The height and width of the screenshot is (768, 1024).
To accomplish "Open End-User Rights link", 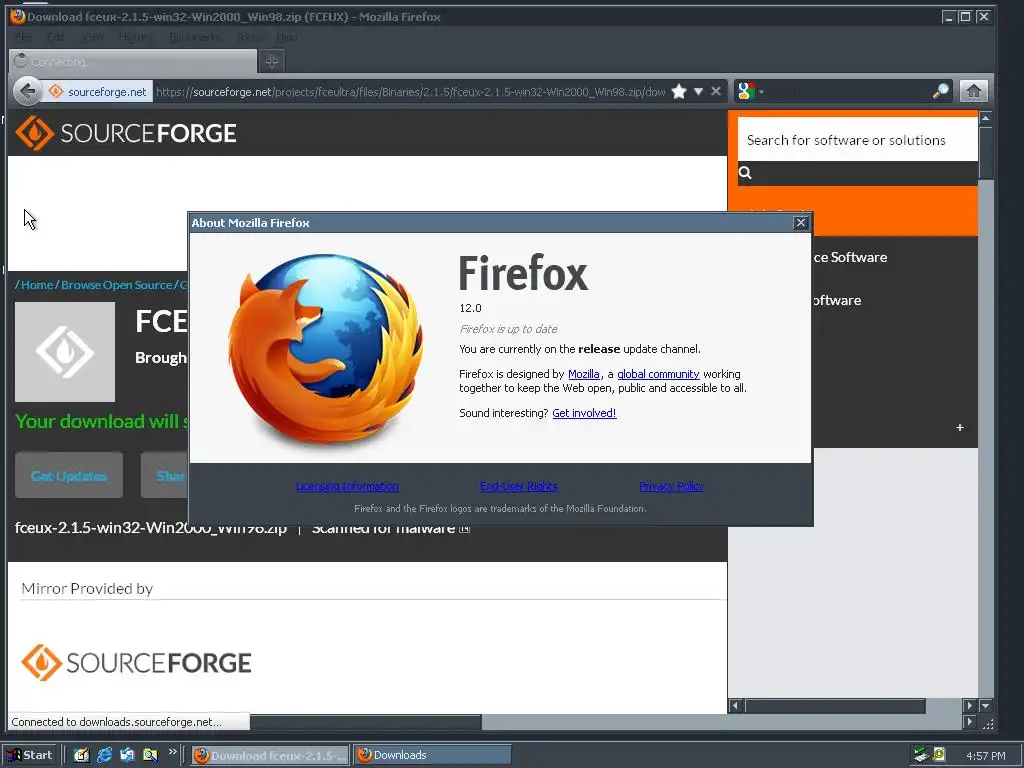I will 519,486.
